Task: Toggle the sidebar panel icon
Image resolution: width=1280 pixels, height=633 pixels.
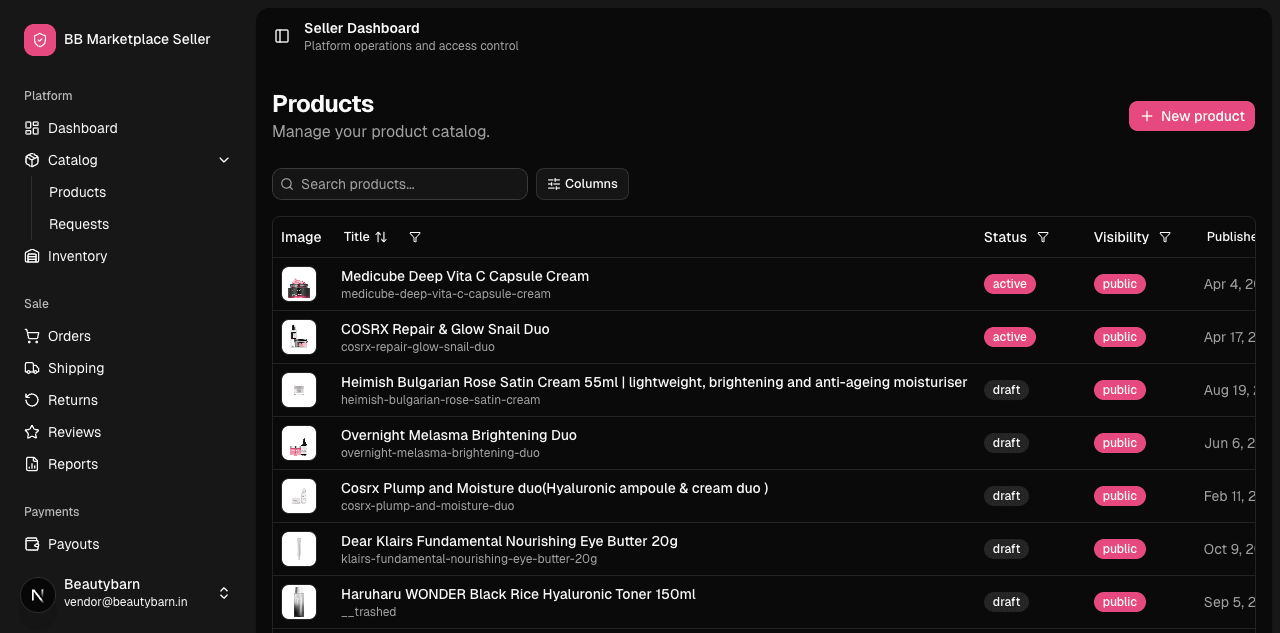Action: (x=282, y=36)
